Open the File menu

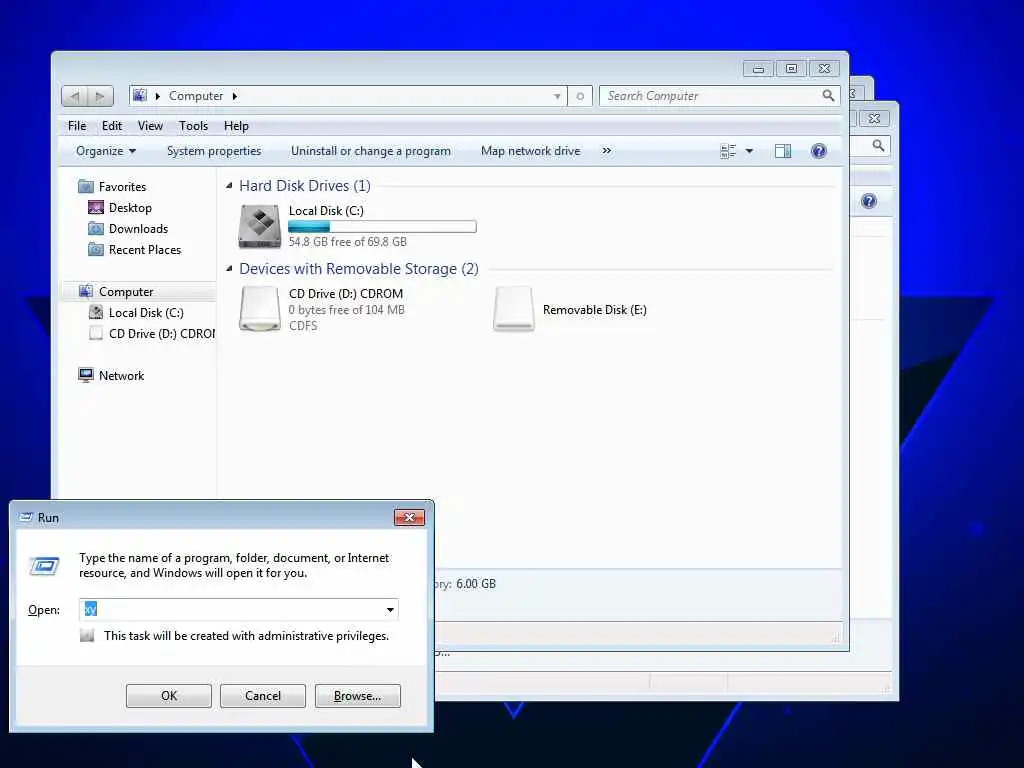click(77, 125)
